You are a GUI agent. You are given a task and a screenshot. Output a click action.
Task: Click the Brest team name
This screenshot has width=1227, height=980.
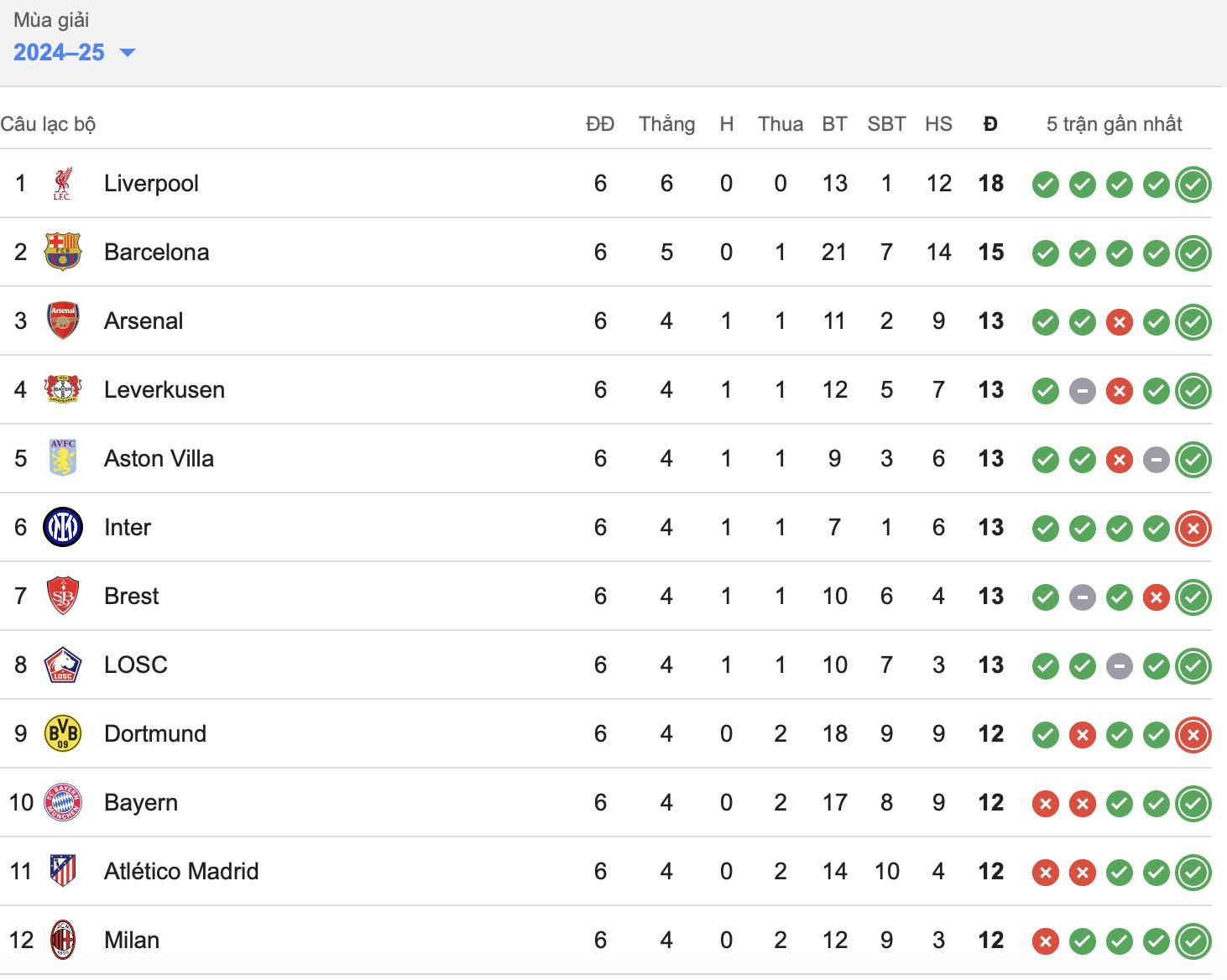131,596
